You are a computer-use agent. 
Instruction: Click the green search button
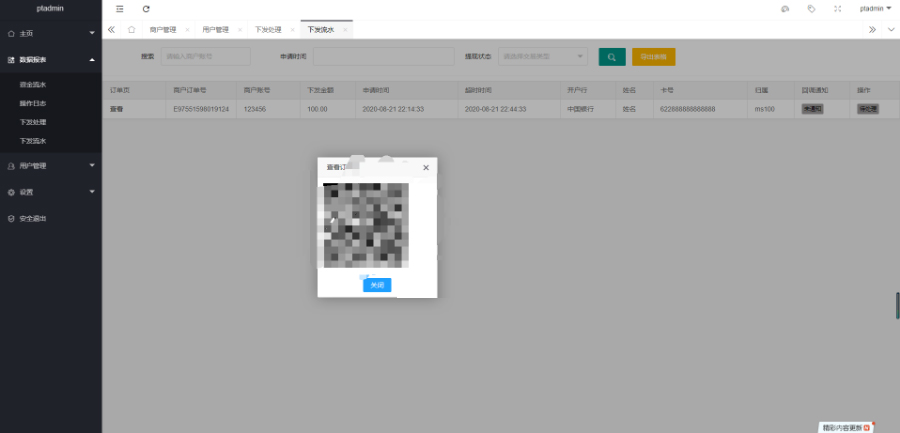point(612,57)
